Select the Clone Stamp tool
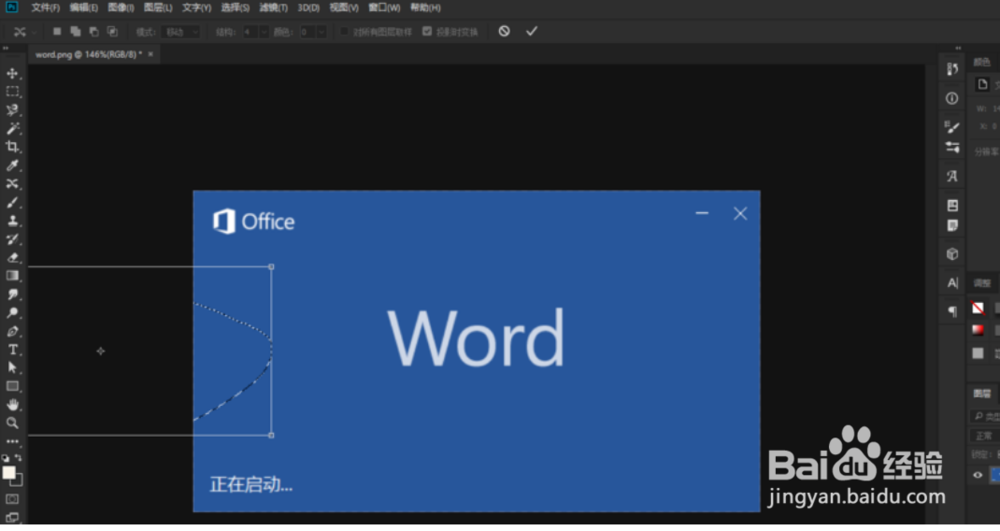 tap(12, 221)
